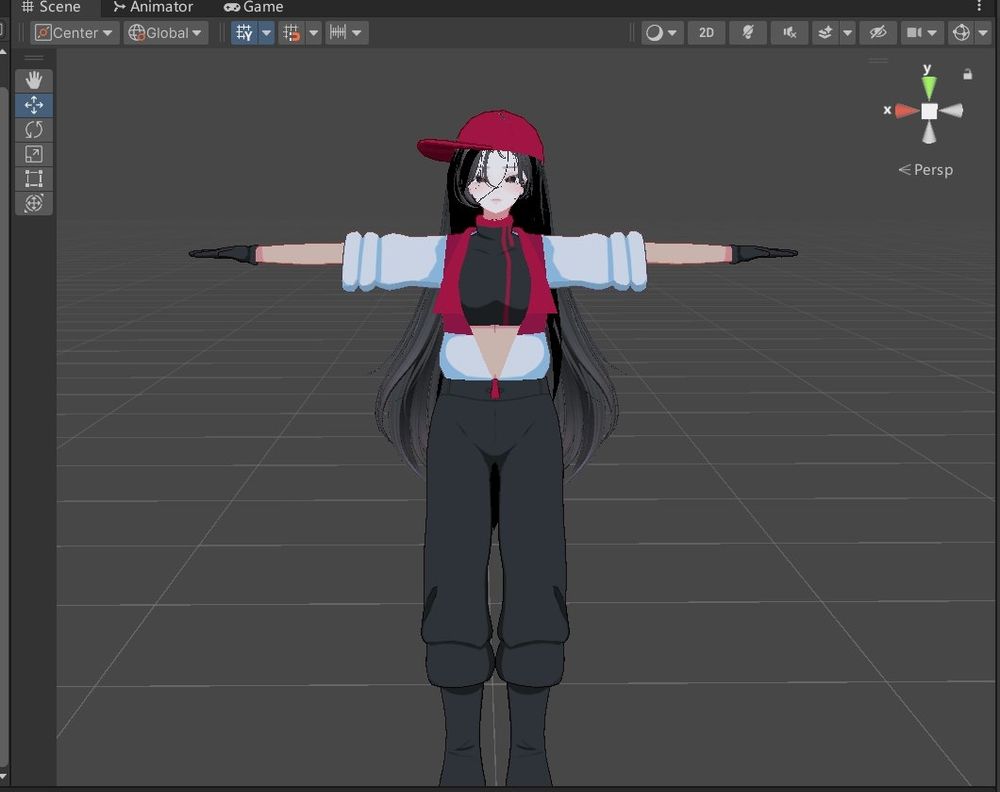Image resolution: width=1000 pixels, height=792 pixels.
Task: Click the center cube of the orientation gizmo
Action: point(929,111)
